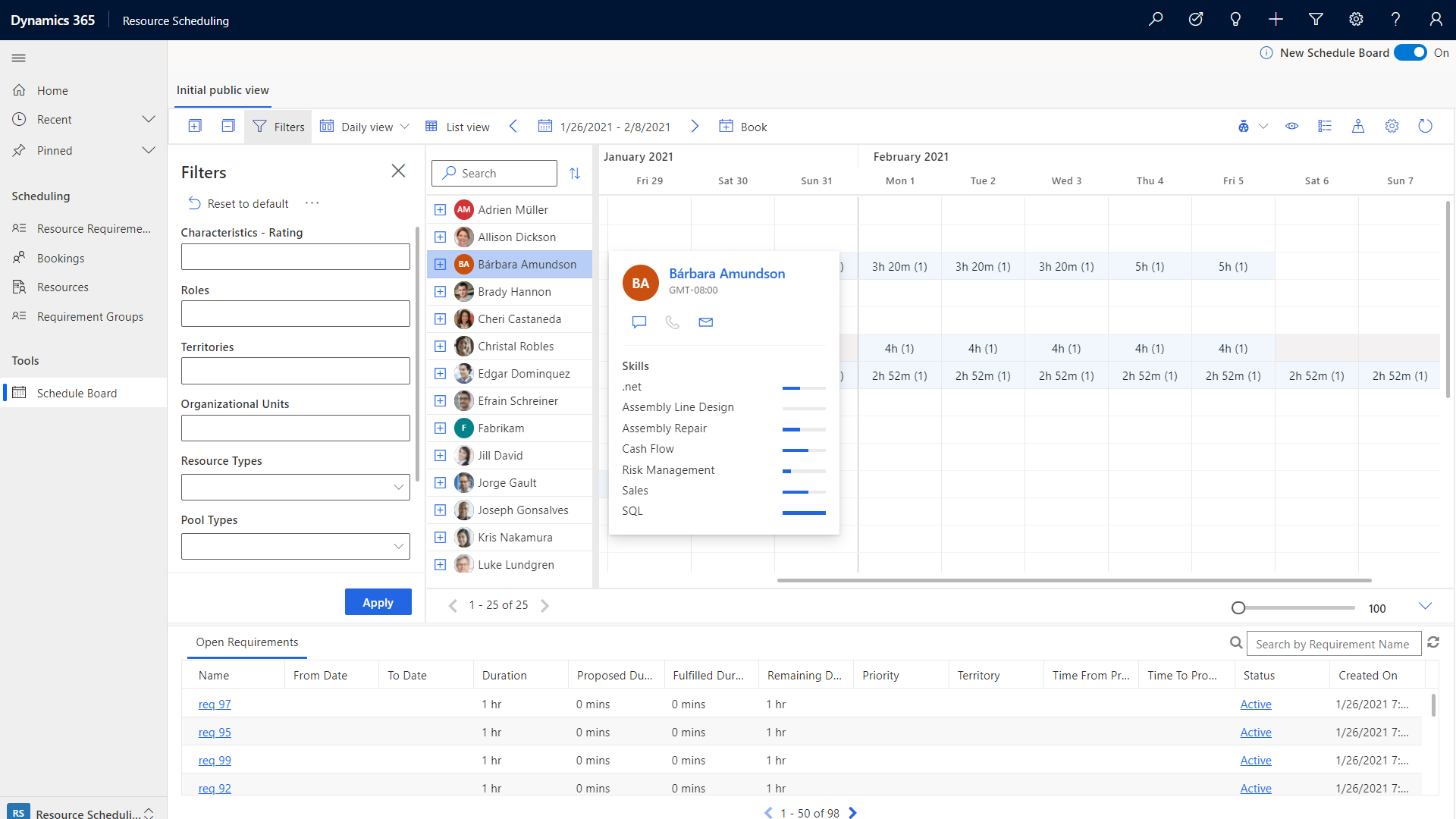
Task: Drag the zoom level slider to 100
Action: coord(1238,607)
